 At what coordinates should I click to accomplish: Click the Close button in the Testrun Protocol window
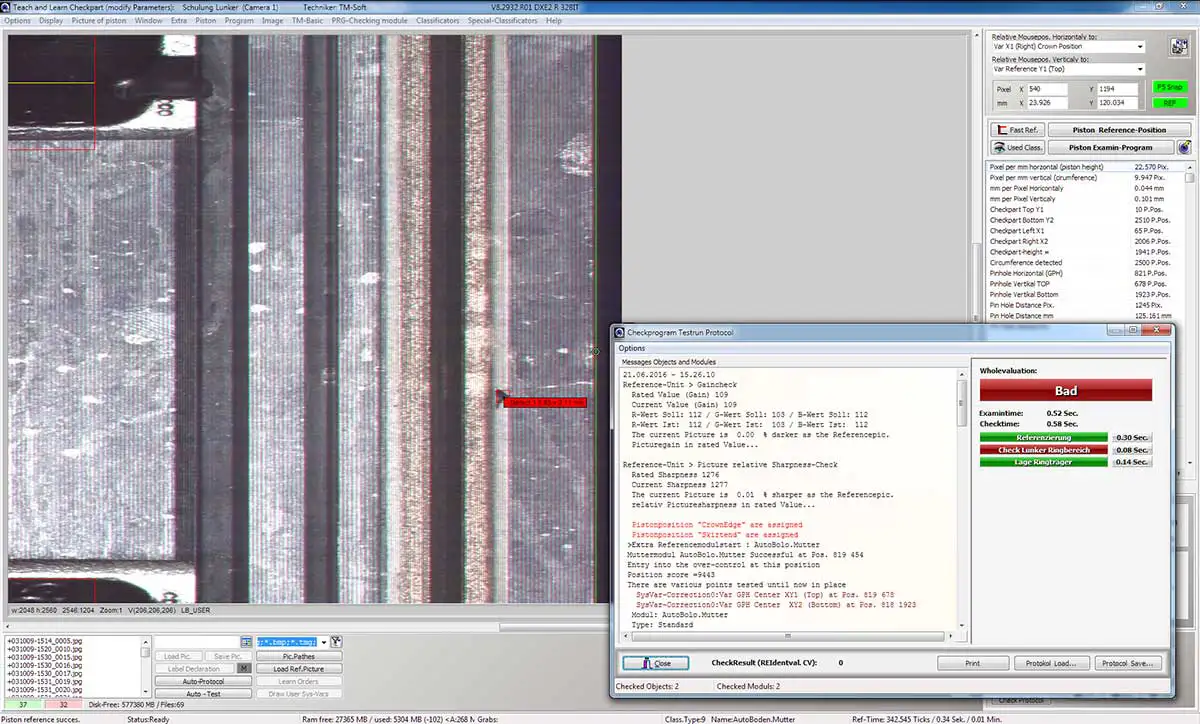pyautogui.click(x=655, y=663)
